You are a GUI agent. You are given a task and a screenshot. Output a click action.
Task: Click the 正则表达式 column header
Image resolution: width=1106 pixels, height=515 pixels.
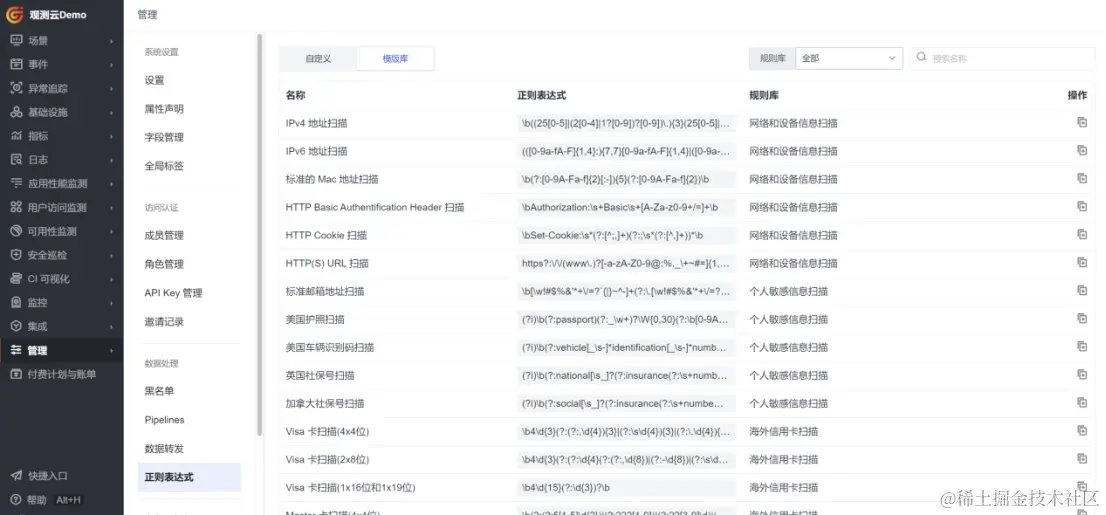542,95
